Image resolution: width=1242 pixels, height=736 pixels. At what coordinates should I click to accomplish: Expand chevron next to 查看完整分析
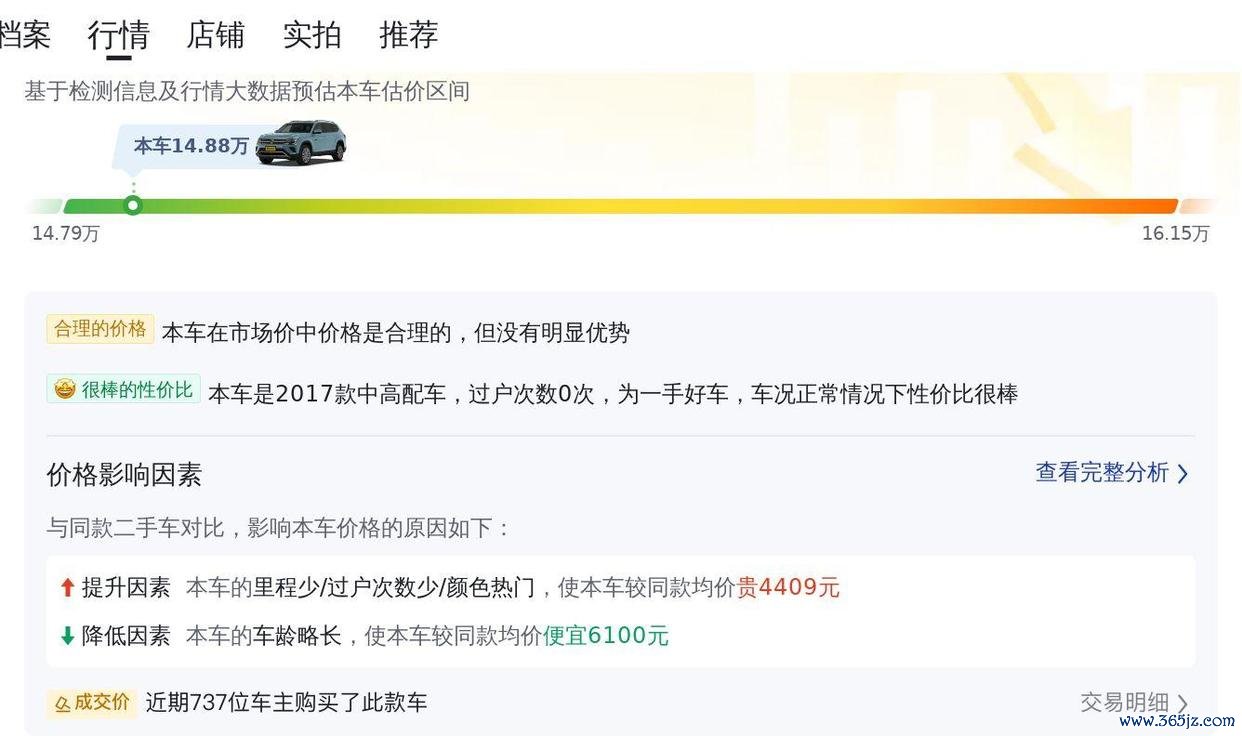(x=1182, y=474)
